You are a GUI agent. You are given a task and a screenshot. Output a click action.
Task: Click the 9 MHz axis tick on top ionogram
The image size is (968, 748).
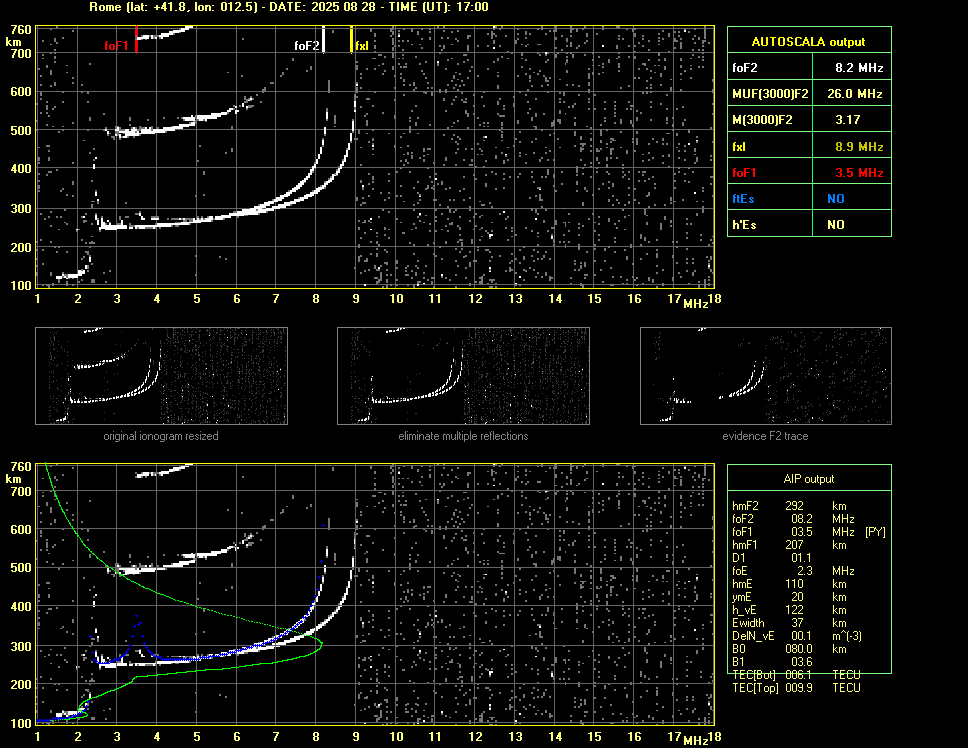click(x=356, y=299)
